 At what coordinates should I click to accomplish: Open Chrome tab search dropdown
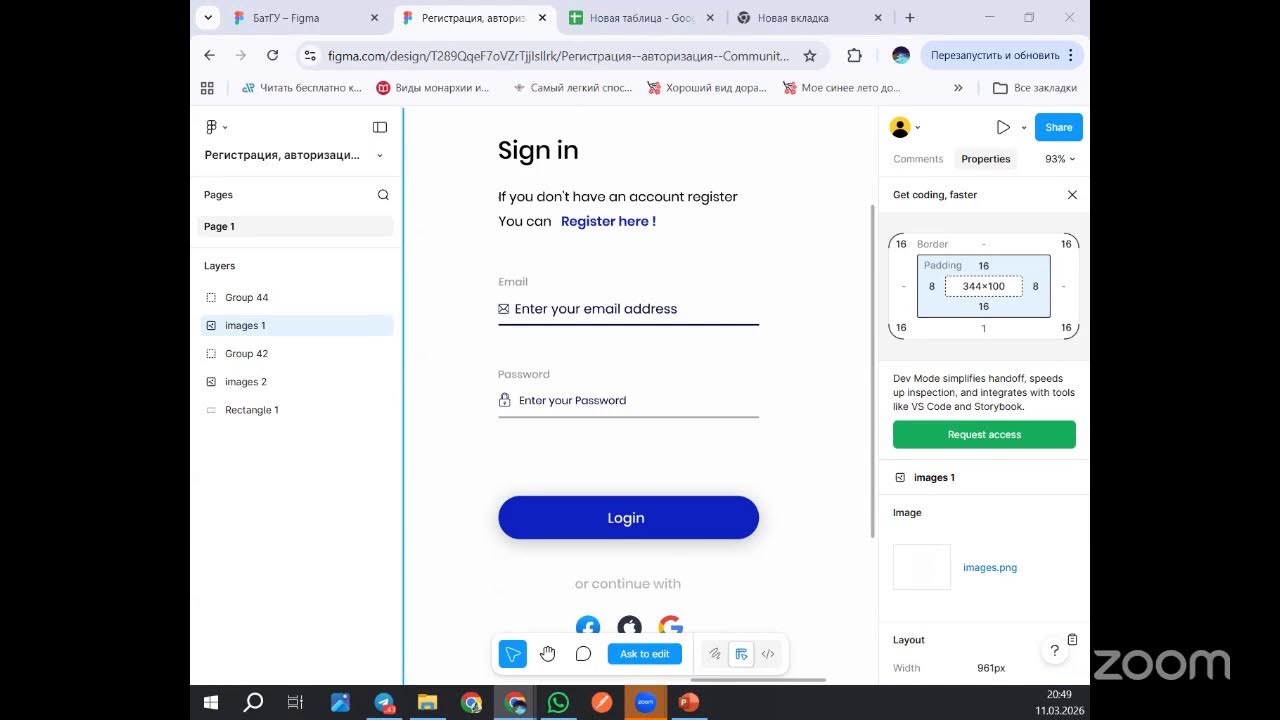pos(208,18)
